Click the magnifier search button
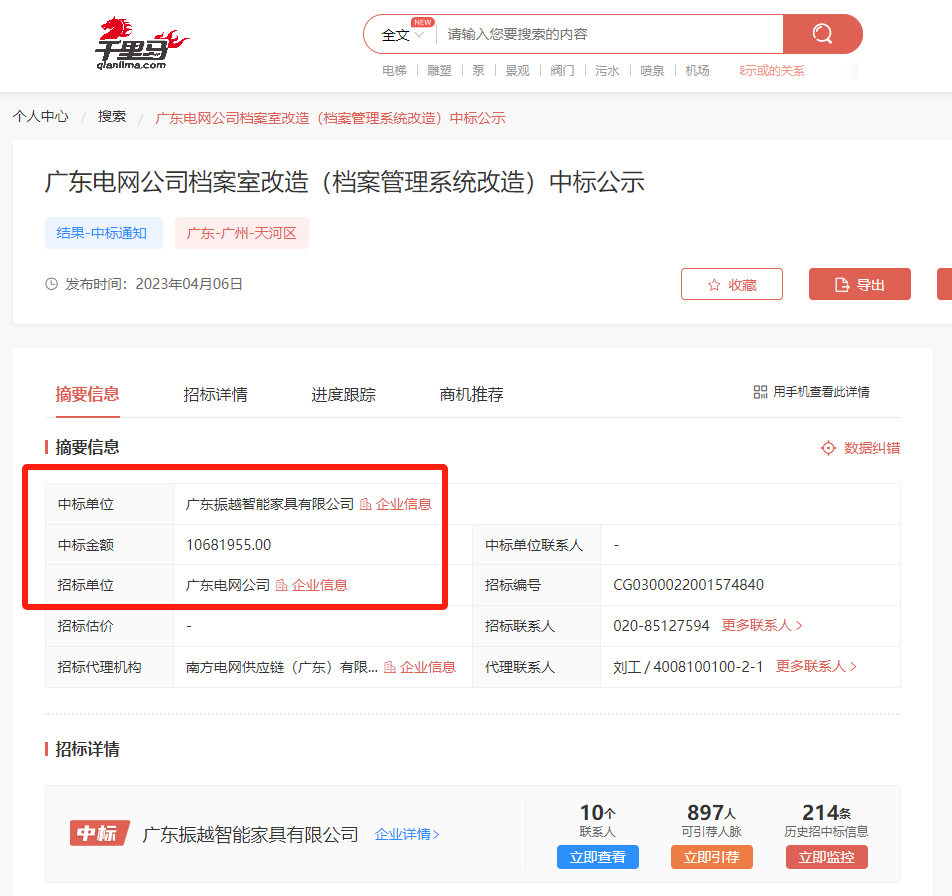Image resolution: width=952 pixels, height=896 pixels. tap(822, 34)
